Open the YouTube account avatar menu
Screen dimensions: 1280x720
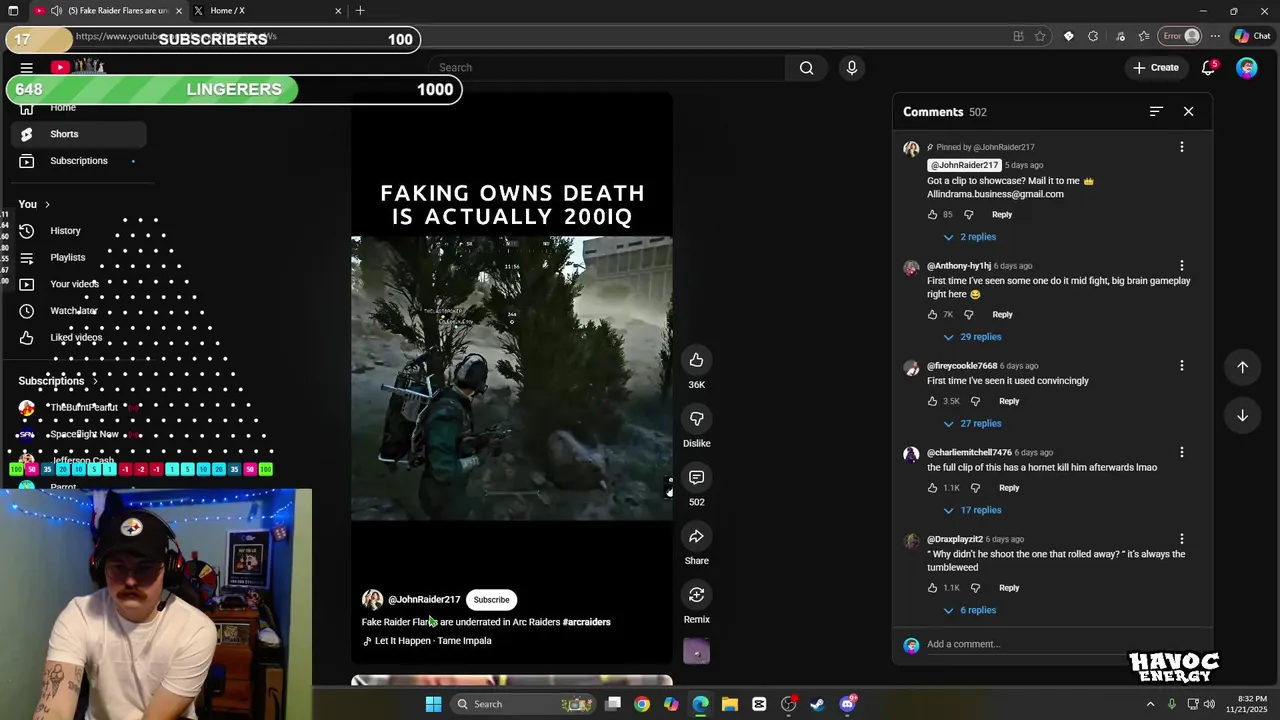[1246, 68]
